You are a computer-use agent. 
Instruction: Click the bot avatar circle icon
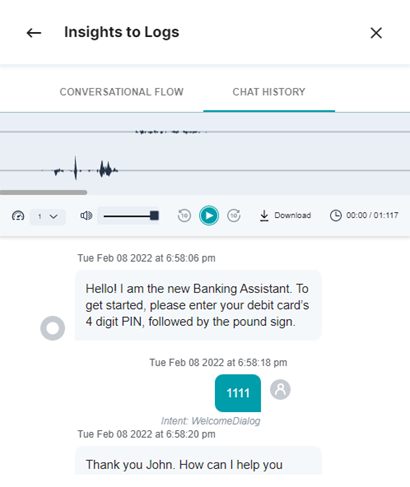[x=53, y=328]
